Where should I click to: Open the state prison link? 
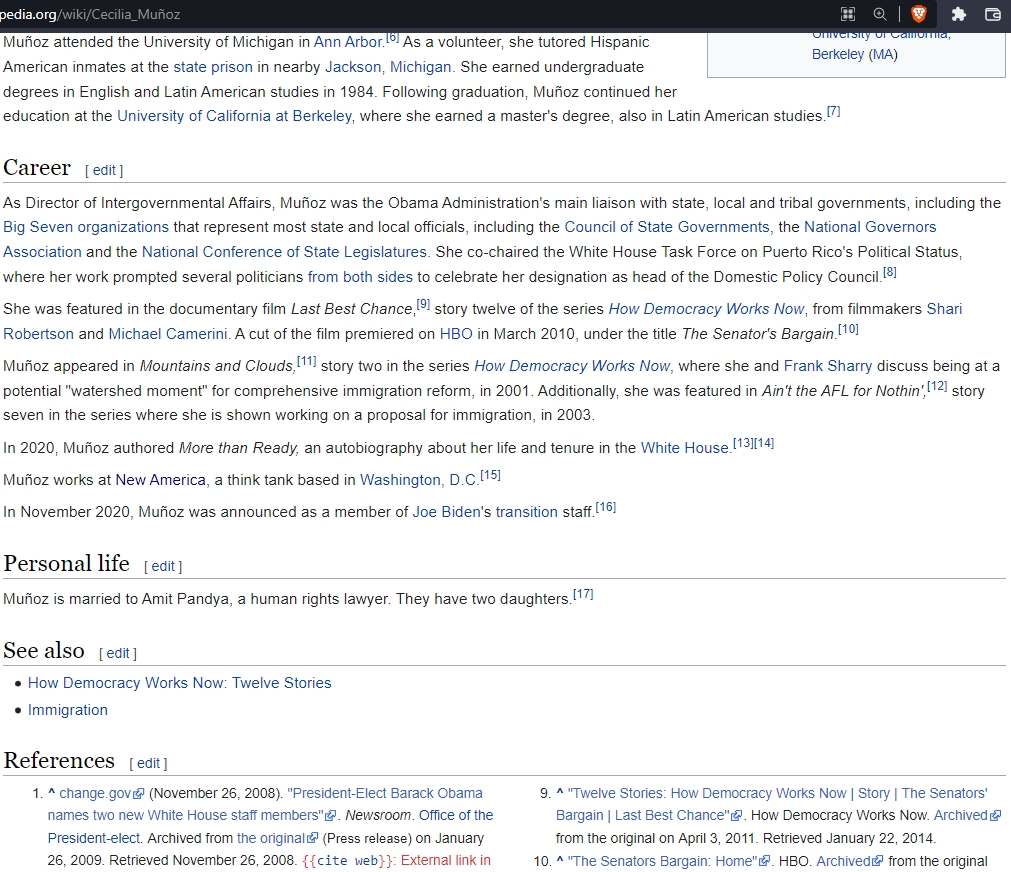[x=213, y=67]
